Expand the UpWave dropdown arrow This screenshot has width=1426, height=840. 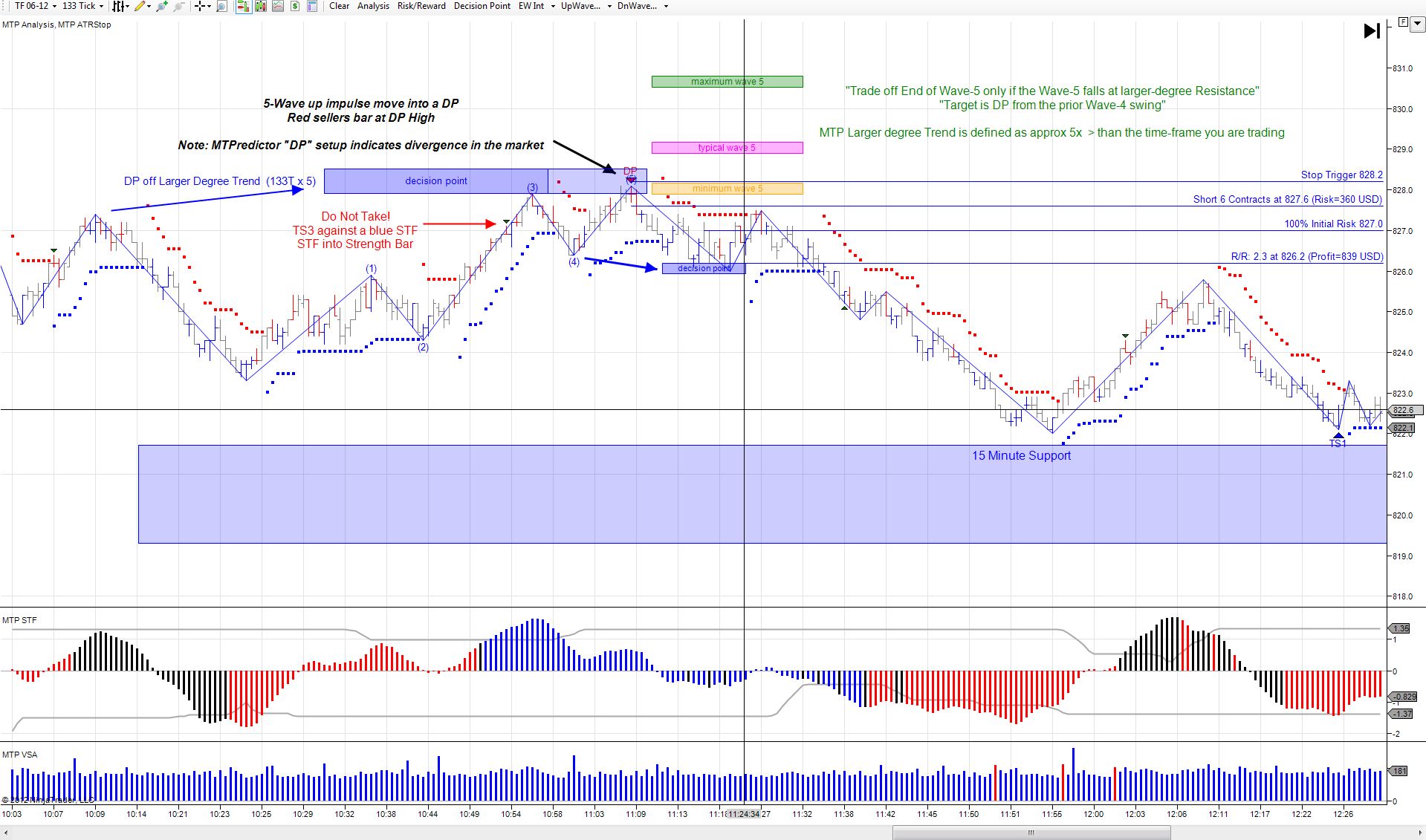click(609, 6)
